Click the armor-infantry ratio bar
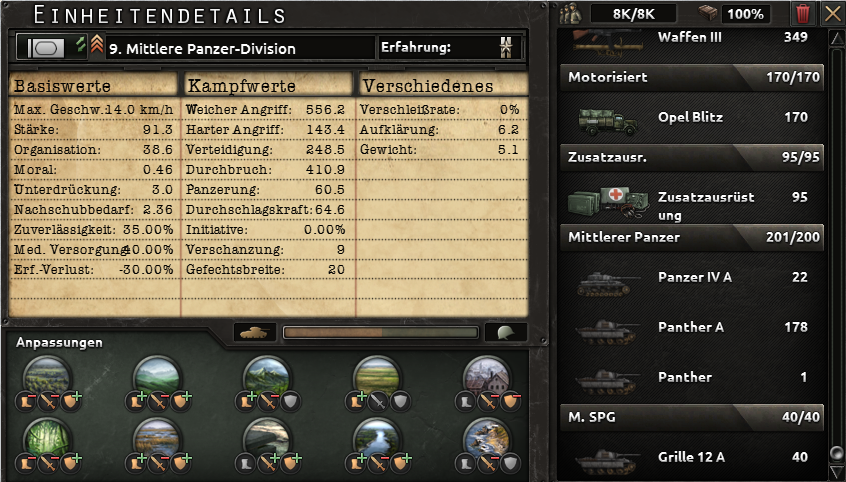 coord(380,332)
